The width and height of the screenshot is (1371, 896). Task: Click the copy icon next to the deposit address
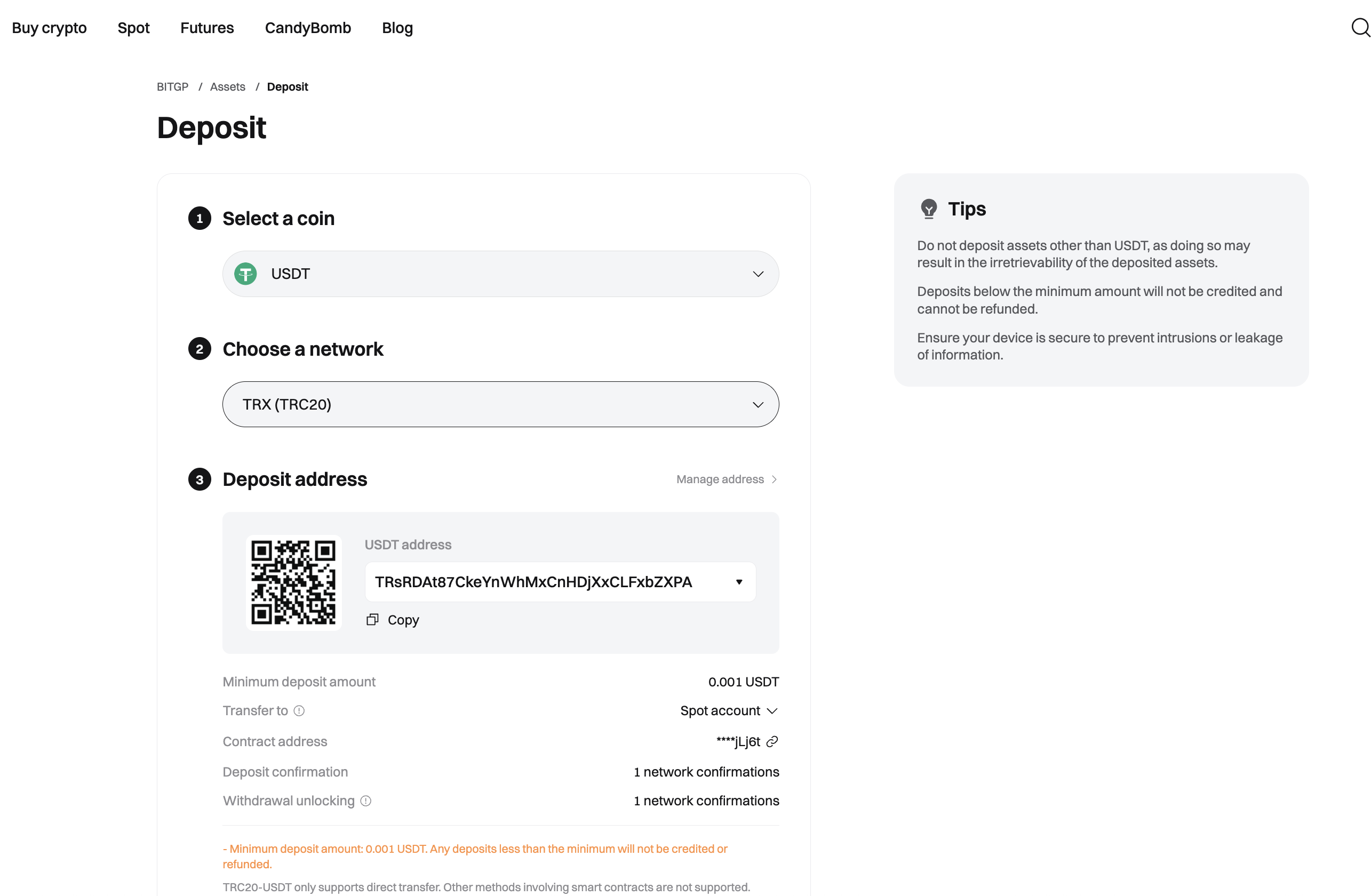pos(372,620)
